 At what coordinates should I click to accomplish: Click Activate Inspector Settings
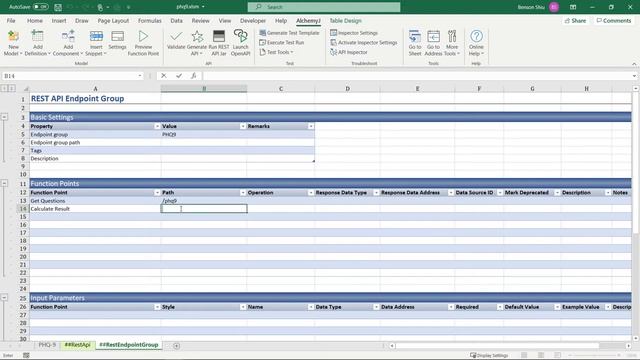point(363,42)
